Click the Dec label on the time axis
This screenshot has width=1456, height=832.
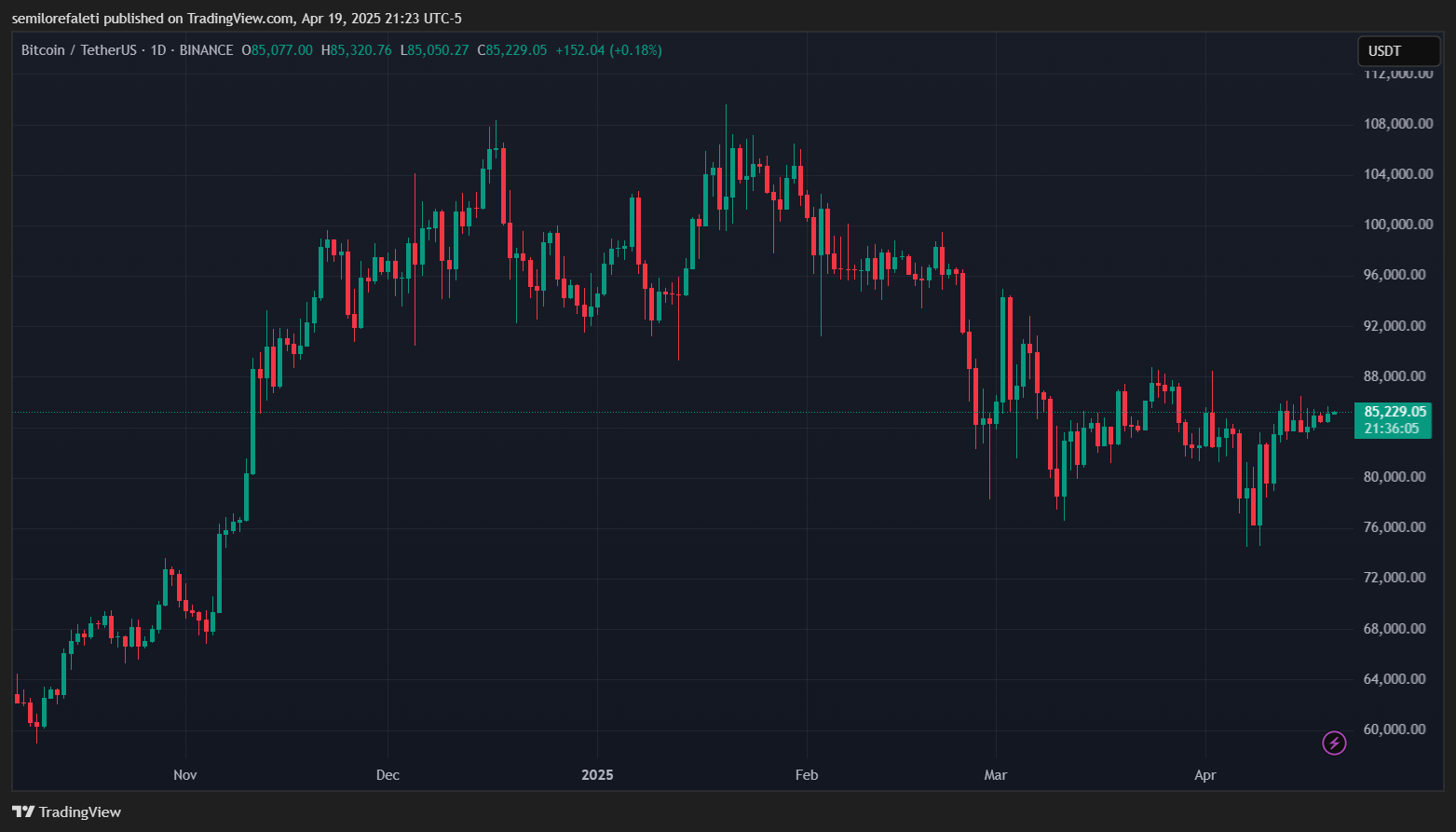[x=388, y=775]
